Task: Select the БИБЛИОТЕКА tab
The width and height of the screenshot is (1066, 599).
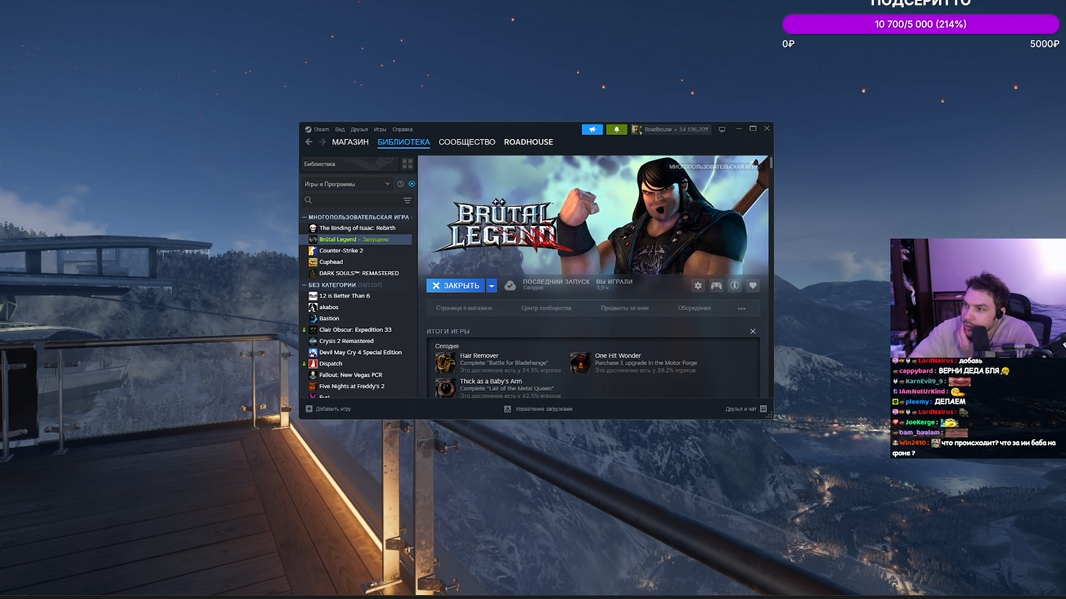Action: click(x=403, y=142)
